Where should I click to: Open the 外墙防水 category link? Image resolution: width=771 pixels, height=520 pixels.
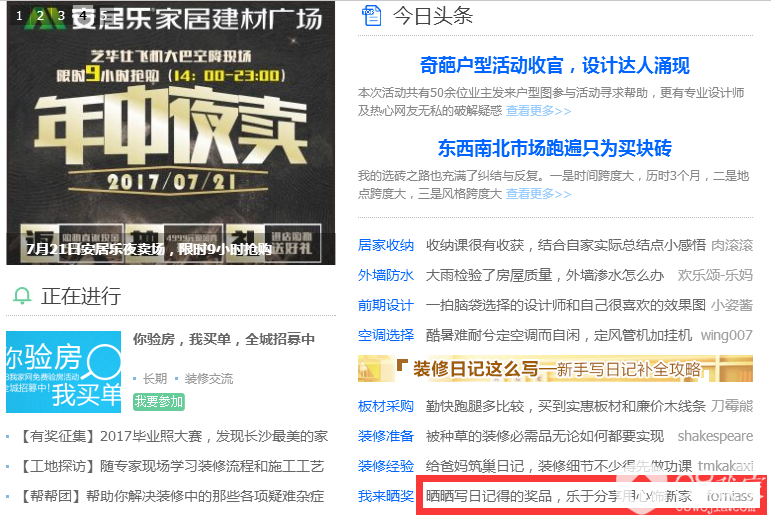point(386,275)
